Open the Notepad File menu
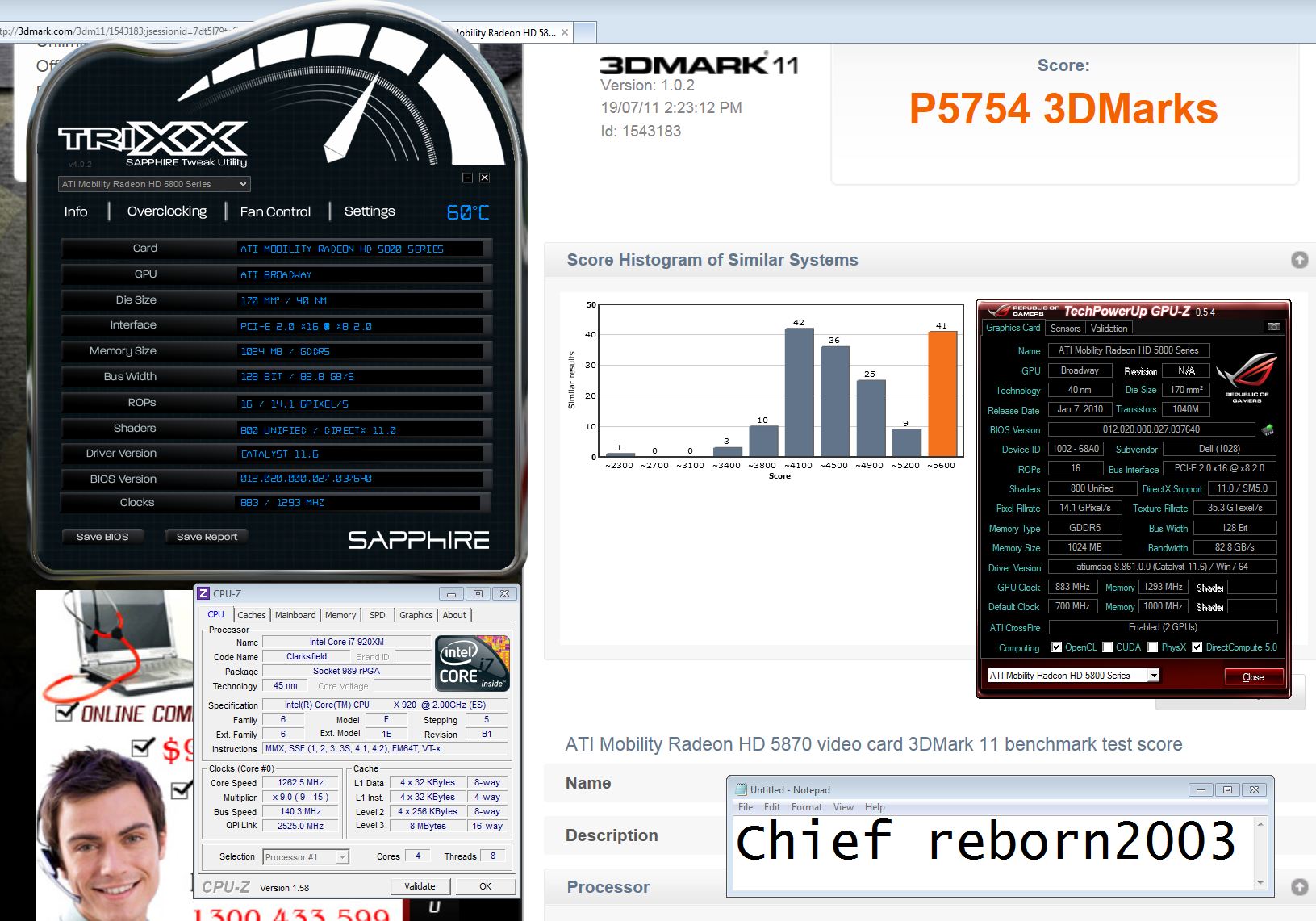Image resolution: width=1316 pixels, height=921 pixels. pos(746,807)
